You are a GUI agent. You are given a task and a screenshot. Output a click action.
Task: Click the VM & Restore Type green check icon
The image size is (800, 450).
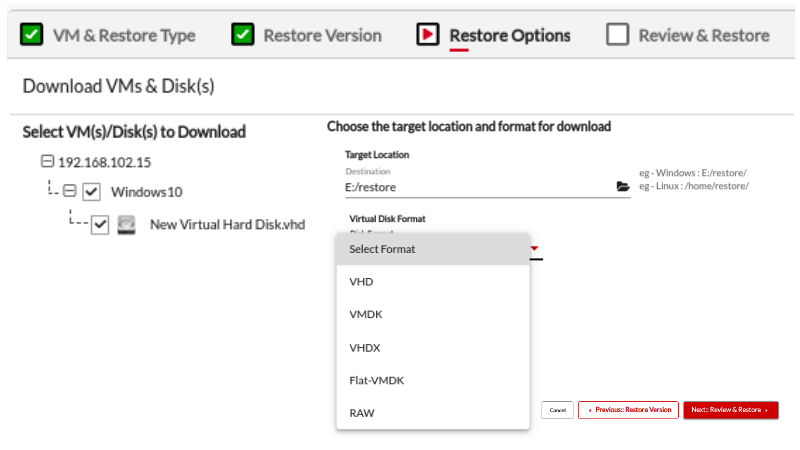pyautogui.click(x=32, y=35)
